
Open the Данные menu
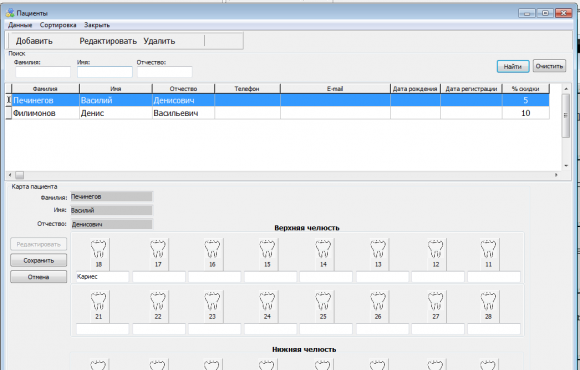tap(20, 25)
